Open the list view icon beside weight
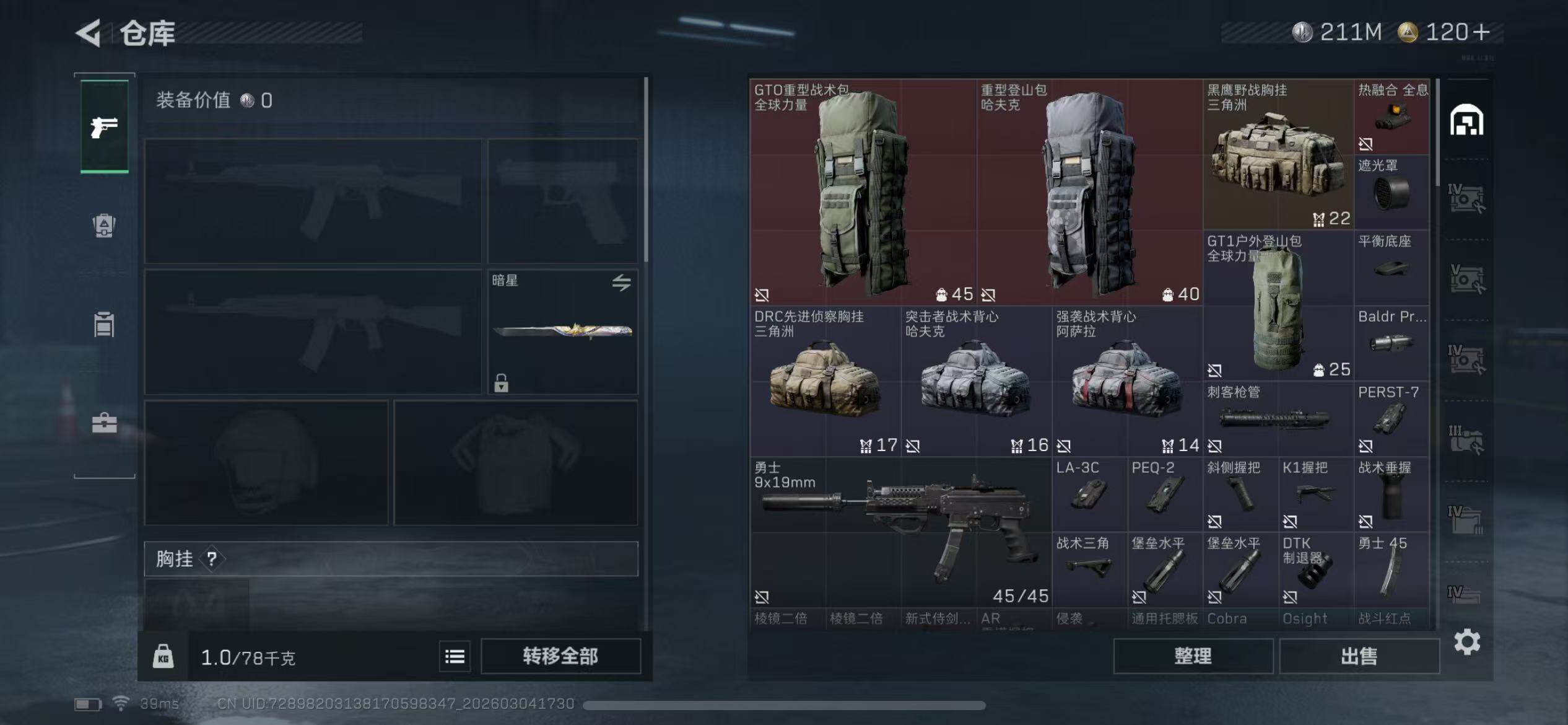 tap(455, 656)
